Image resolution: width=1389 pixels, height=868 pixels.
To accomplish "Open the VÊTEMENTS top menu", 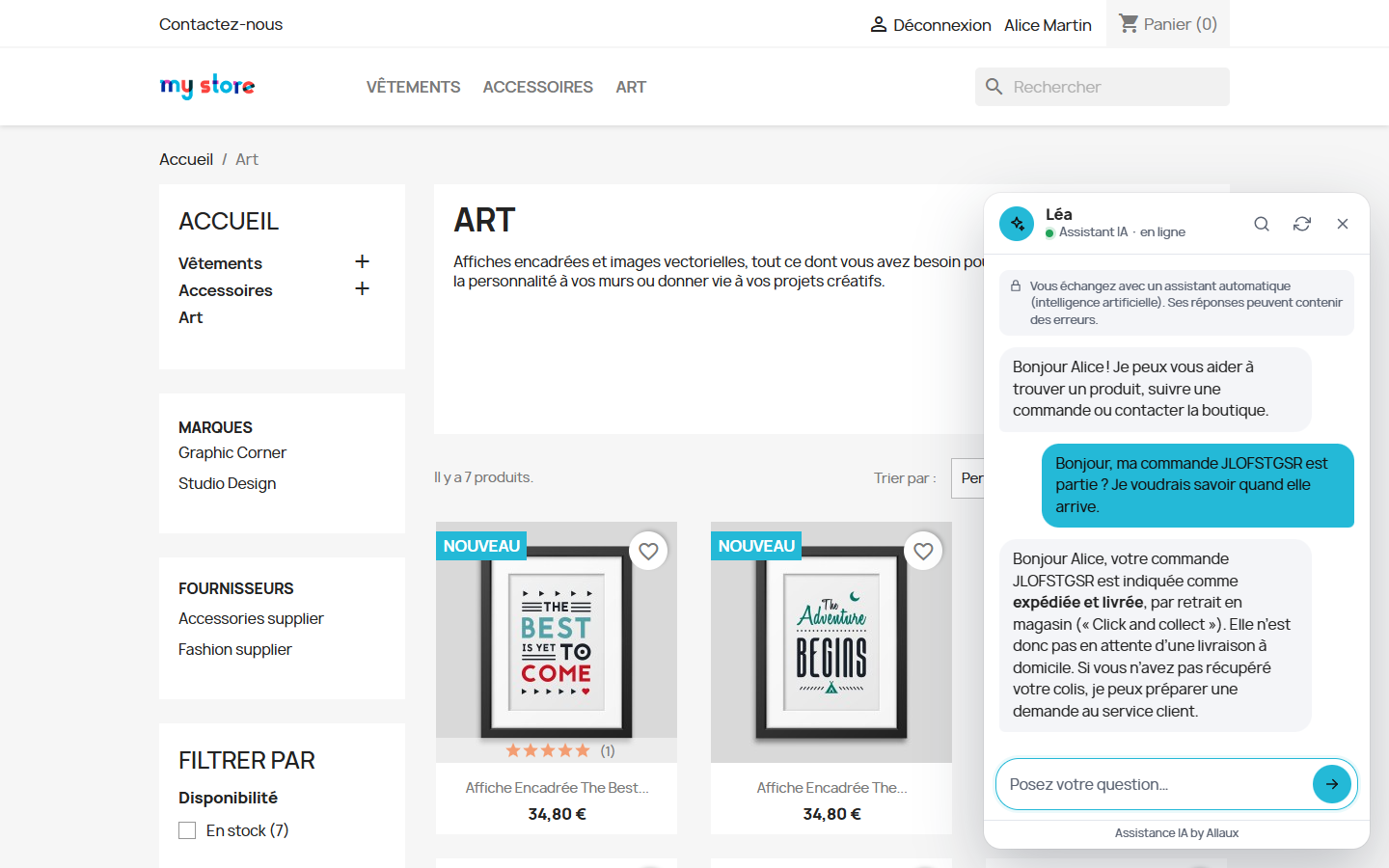I will point(413,87).
